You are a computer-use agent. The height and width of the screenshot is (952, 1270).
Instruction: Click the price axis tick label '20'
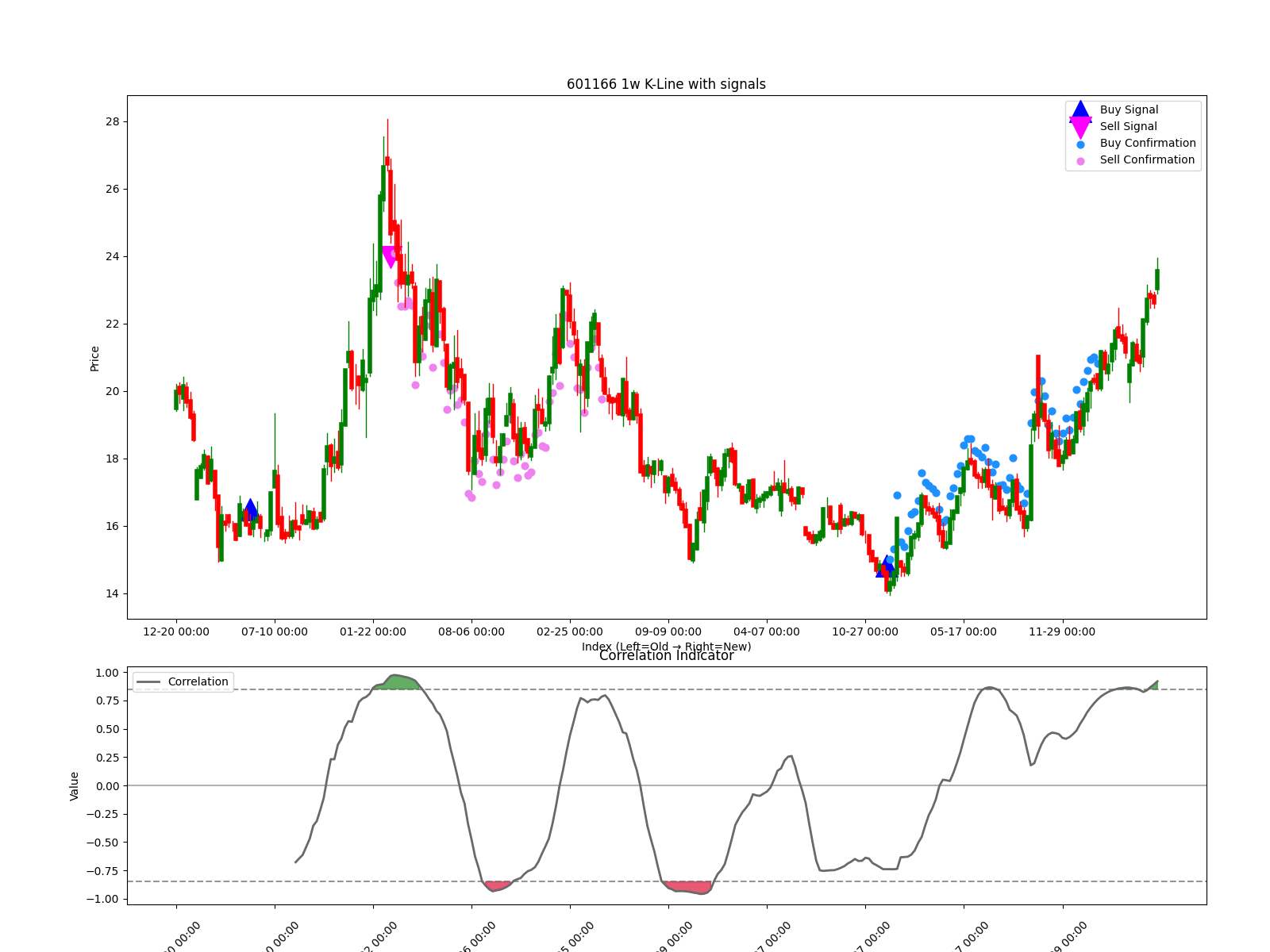112,391
